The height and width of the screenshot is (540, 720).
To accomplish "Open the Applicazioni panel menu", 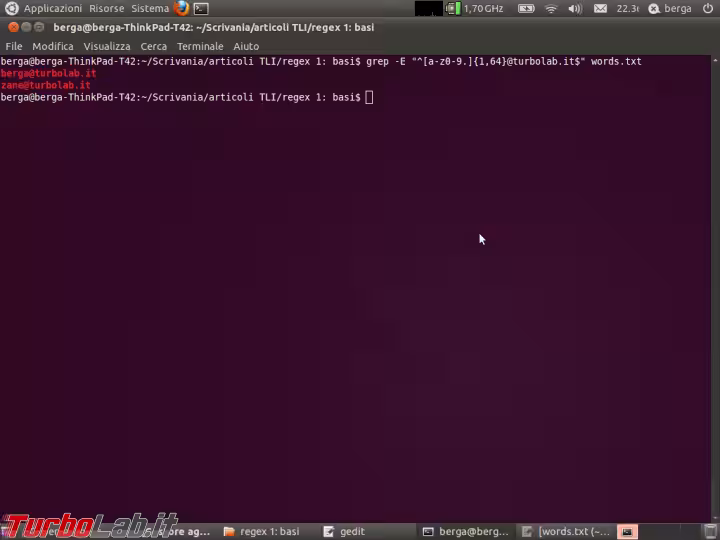I will coord(53,8).
